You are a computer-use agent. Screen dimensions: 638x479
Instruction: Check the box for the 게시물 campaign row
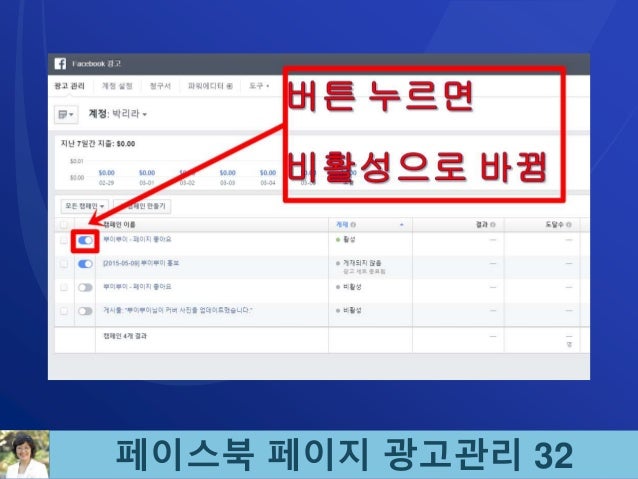[x=64, y=311]
